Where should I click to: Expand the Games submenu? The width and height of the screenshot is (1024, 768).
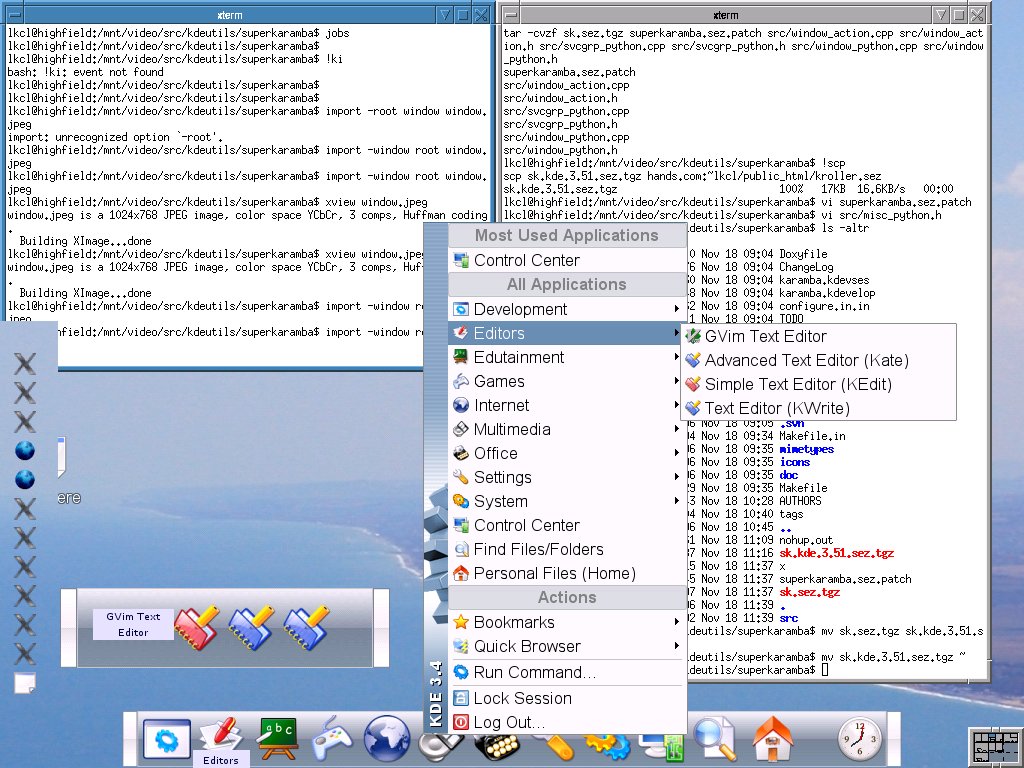tap(567, 381)
